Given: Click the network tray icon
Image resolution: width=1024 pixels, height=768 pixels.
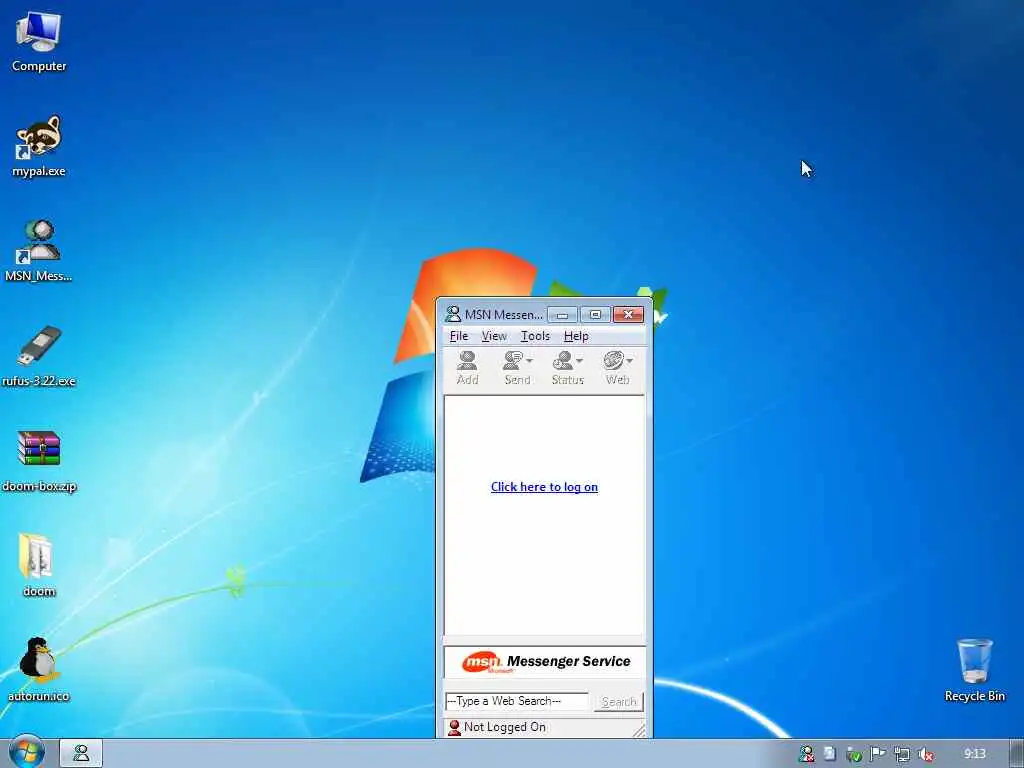Looking at the screenshot, I should 901,754.
